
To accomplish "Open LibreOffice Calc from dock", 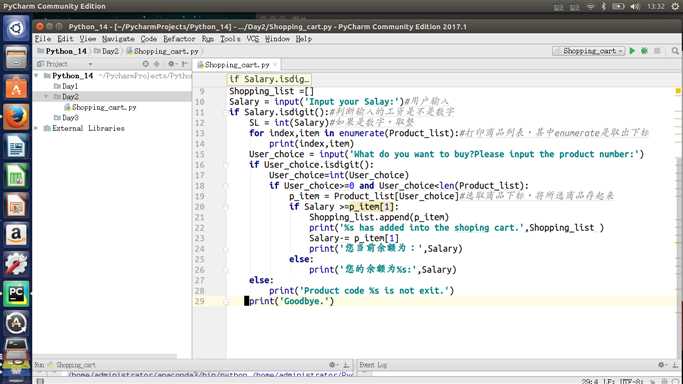I will pos(16,176).
